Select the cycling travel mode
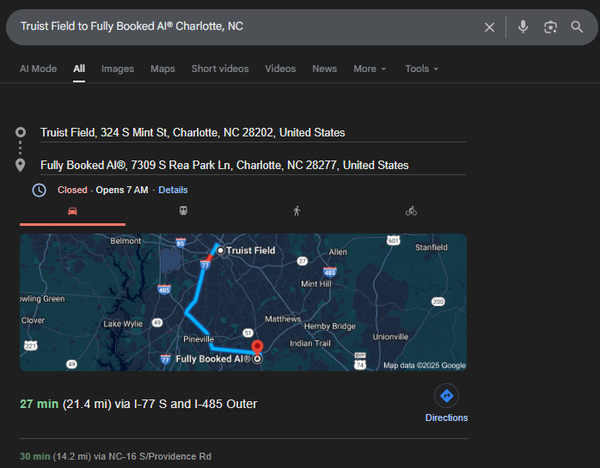This screenshot has height=468, width=600. (411, 211)
